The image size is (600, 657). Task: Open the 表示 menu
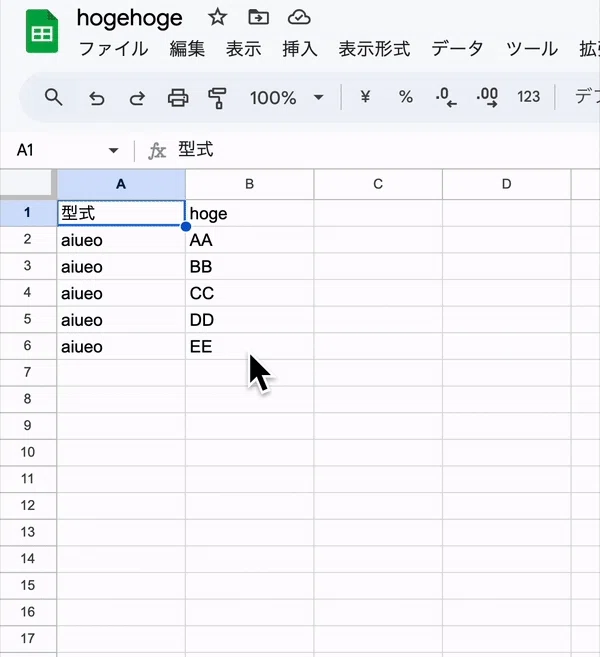point(243,49)
